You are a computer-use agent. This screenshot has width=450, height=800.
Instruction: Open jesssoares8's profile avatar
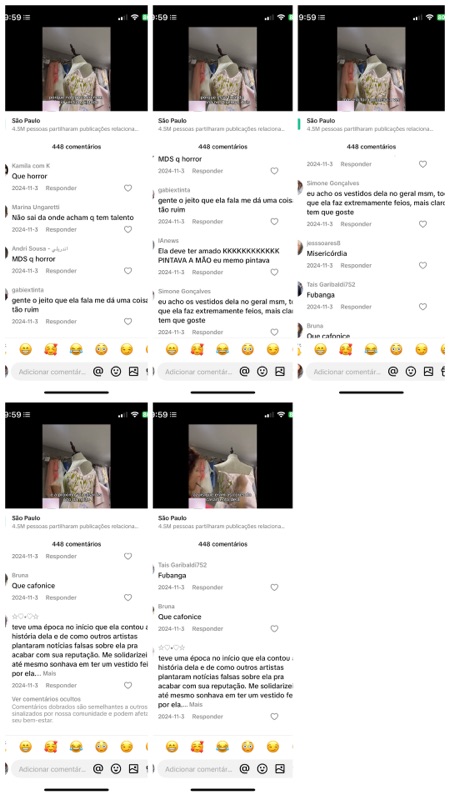click(301, 247)
